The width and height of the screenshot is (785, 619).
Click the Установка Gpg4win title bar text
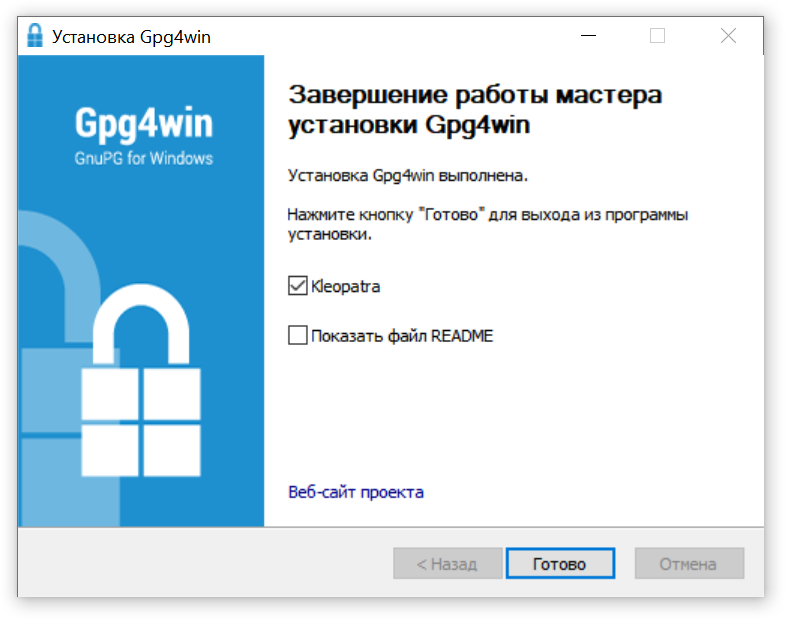(x=131, y=37)
